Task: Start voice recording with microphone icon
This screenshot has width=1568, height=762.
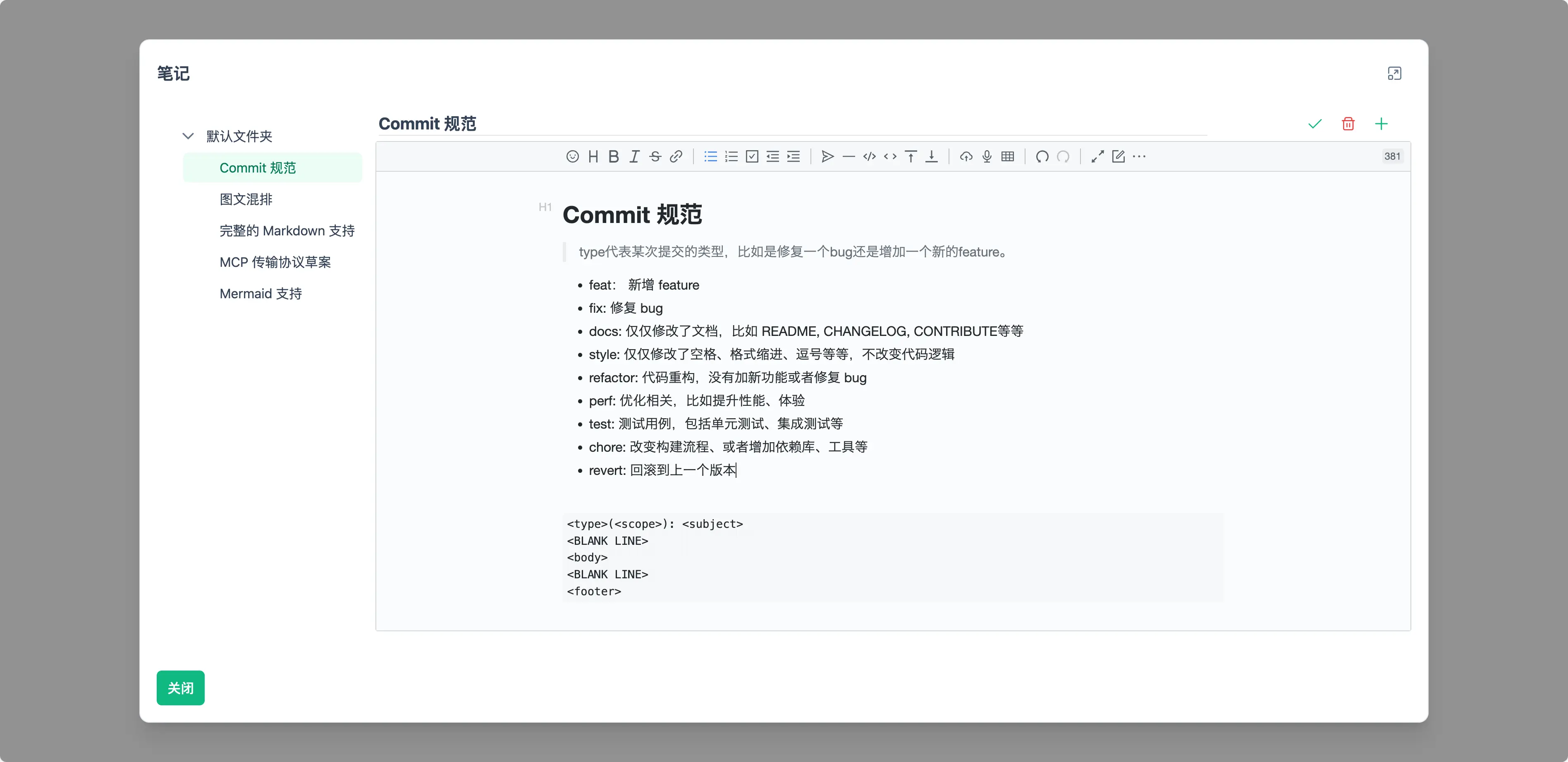Action: 987,156
